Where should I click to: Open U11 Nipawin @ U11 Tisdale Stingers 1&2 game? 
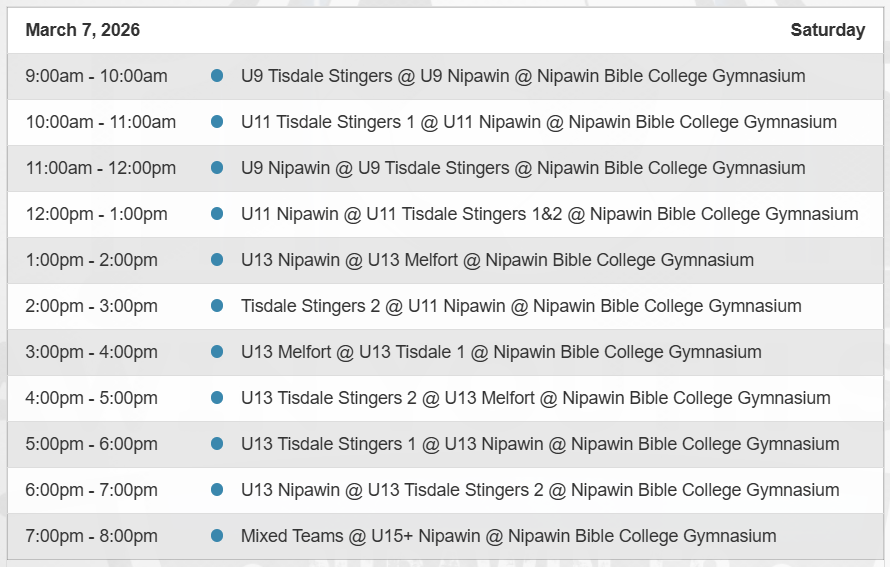[549, 214]
